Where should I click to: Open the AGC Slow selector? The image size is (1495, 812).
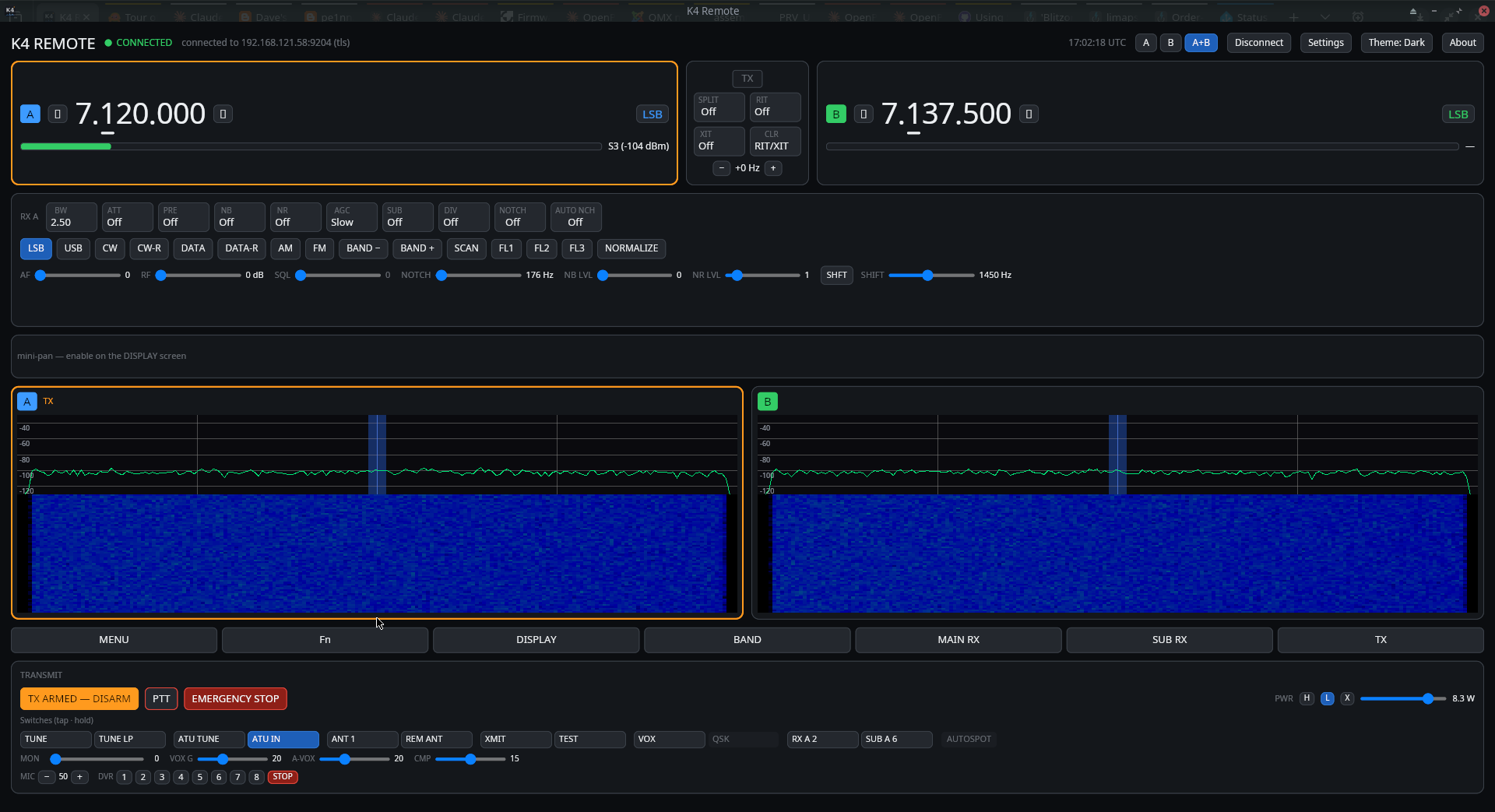click(352, 217)
